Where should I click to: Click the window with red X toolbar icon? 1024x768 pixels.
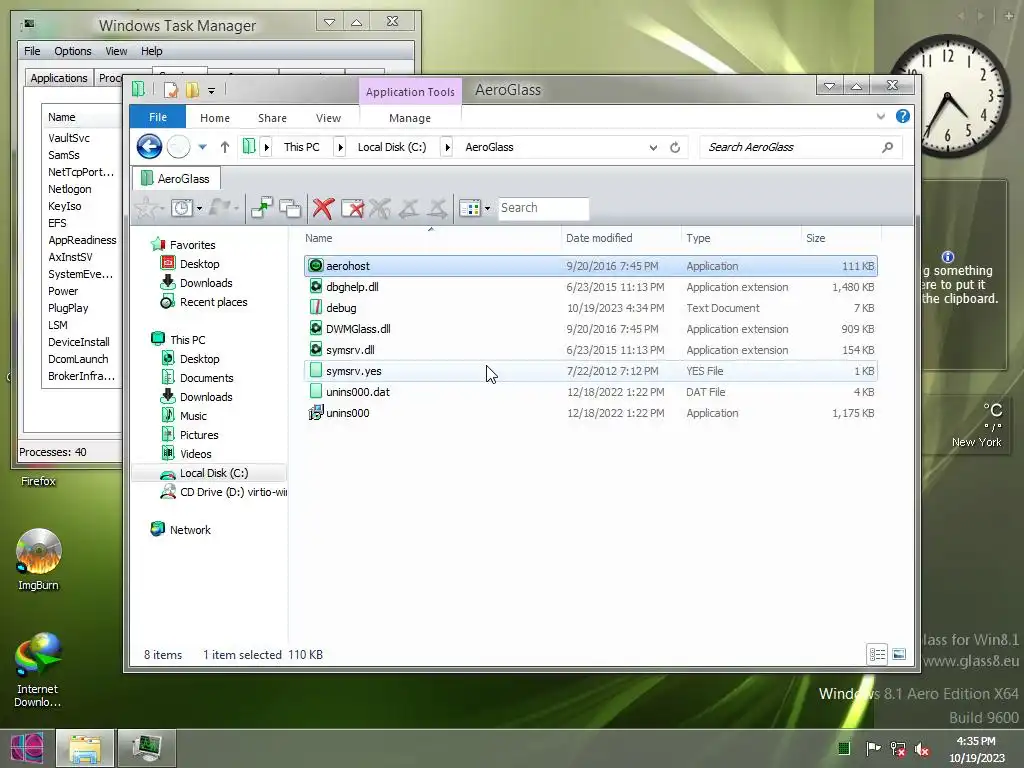tap(352, 208)
